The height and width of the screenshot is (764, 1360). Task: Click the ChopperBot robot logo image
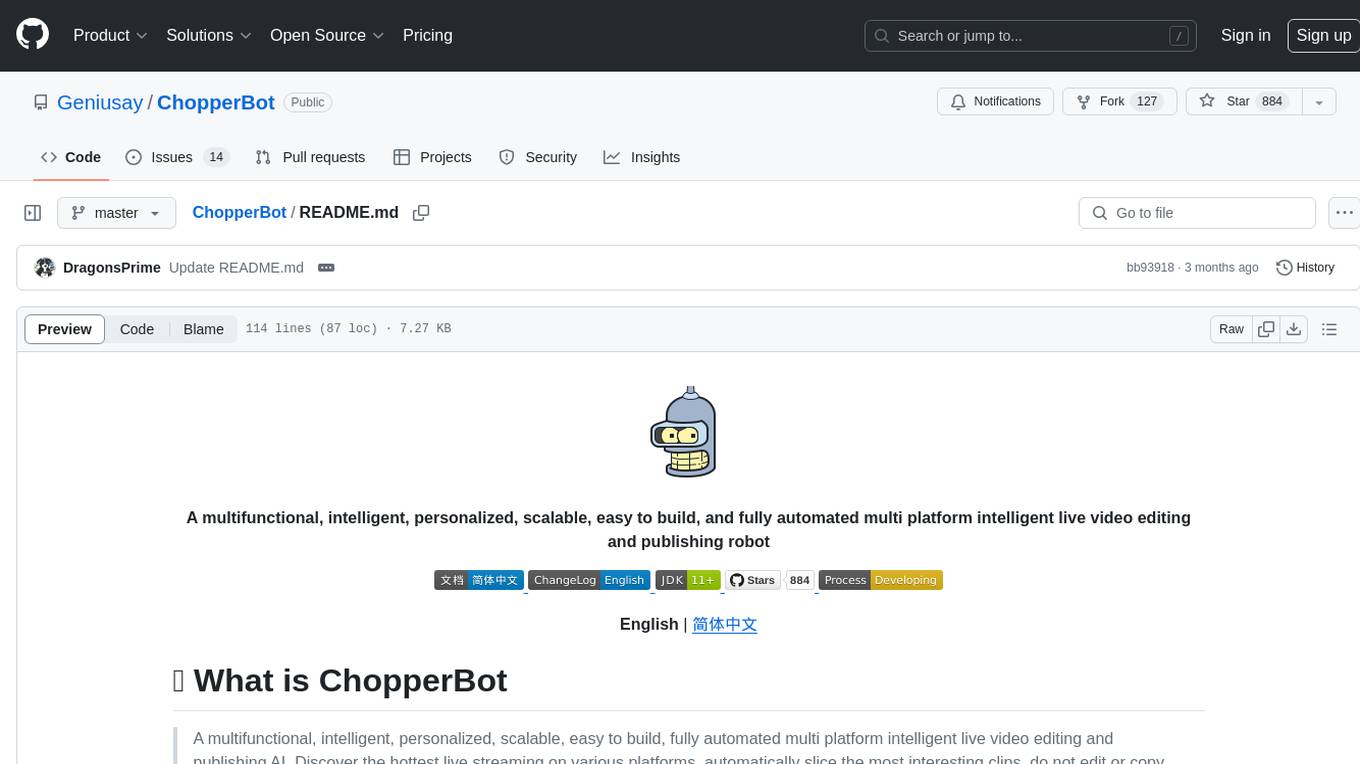pos(683,432)
